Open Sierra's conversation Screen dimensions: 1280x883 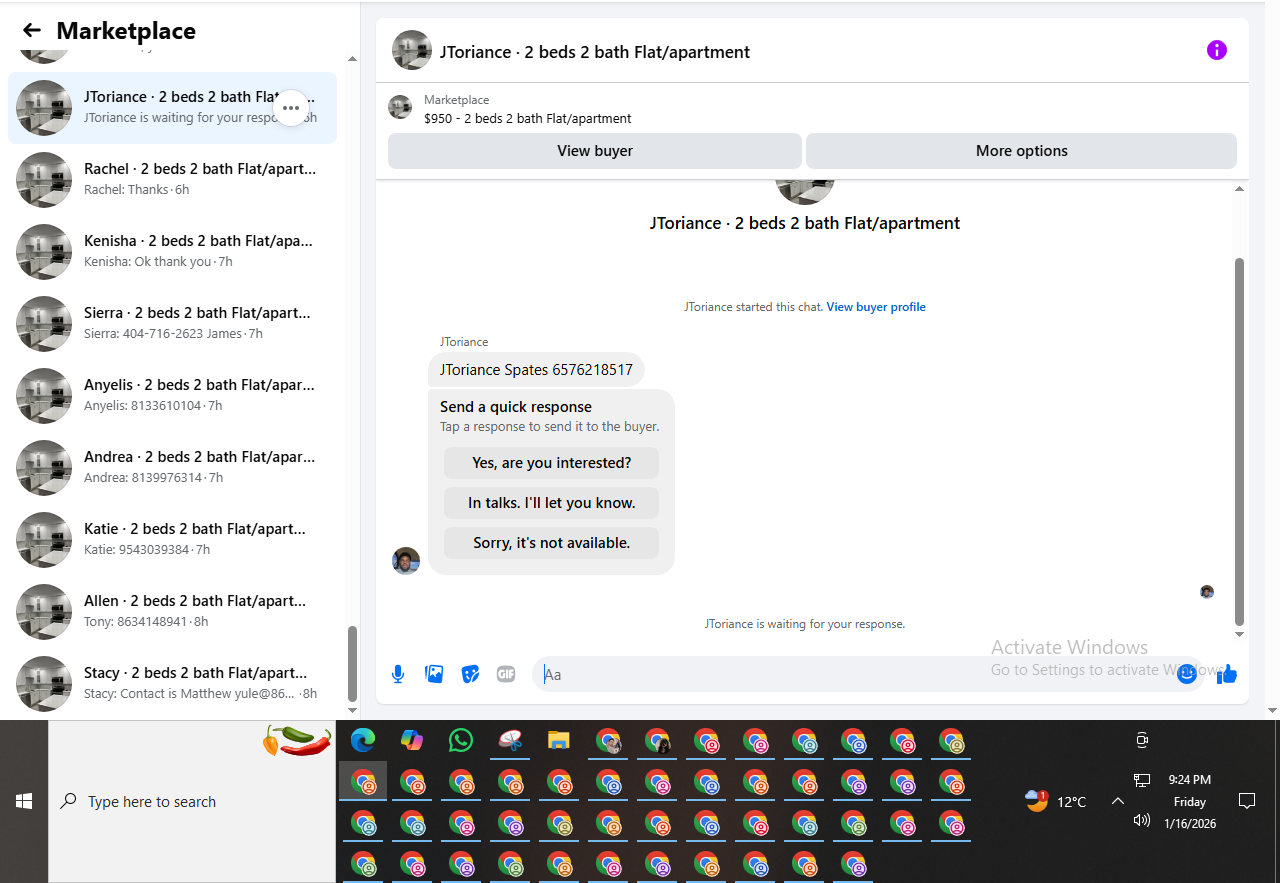(172, 324)
